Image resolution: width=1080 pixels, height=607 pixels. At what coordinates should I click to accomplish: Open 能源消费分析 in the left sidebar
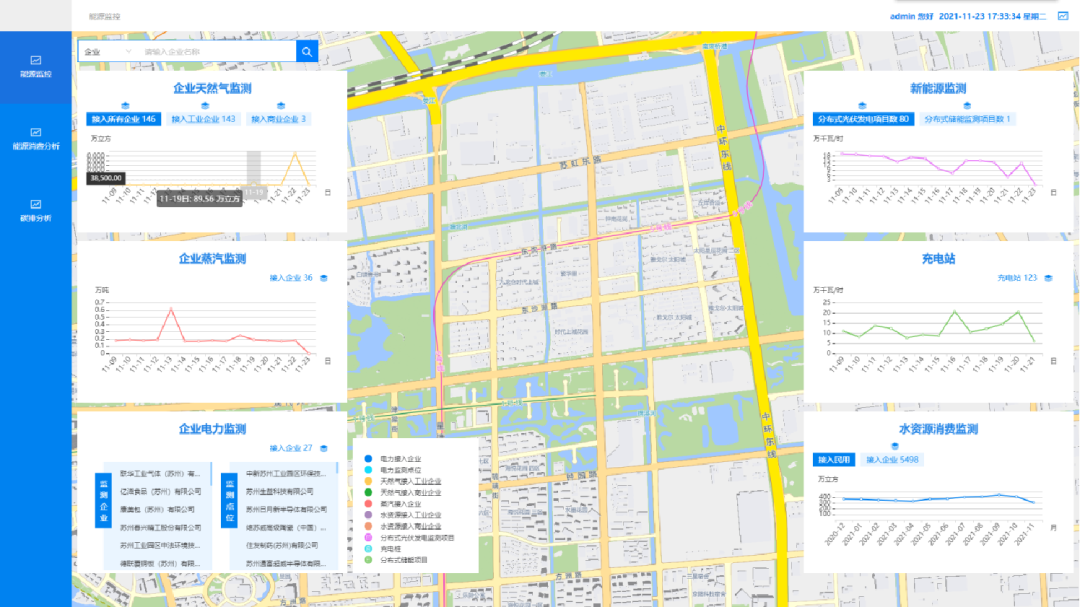pos(35,138)
